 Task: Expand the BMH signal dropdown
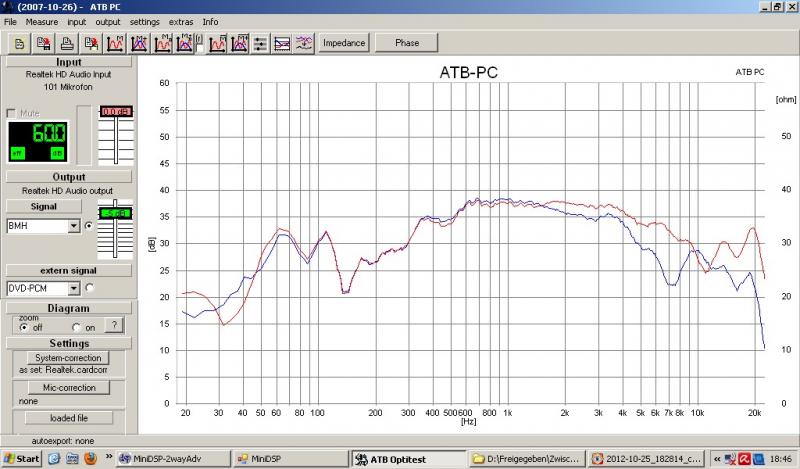point(74,226)
